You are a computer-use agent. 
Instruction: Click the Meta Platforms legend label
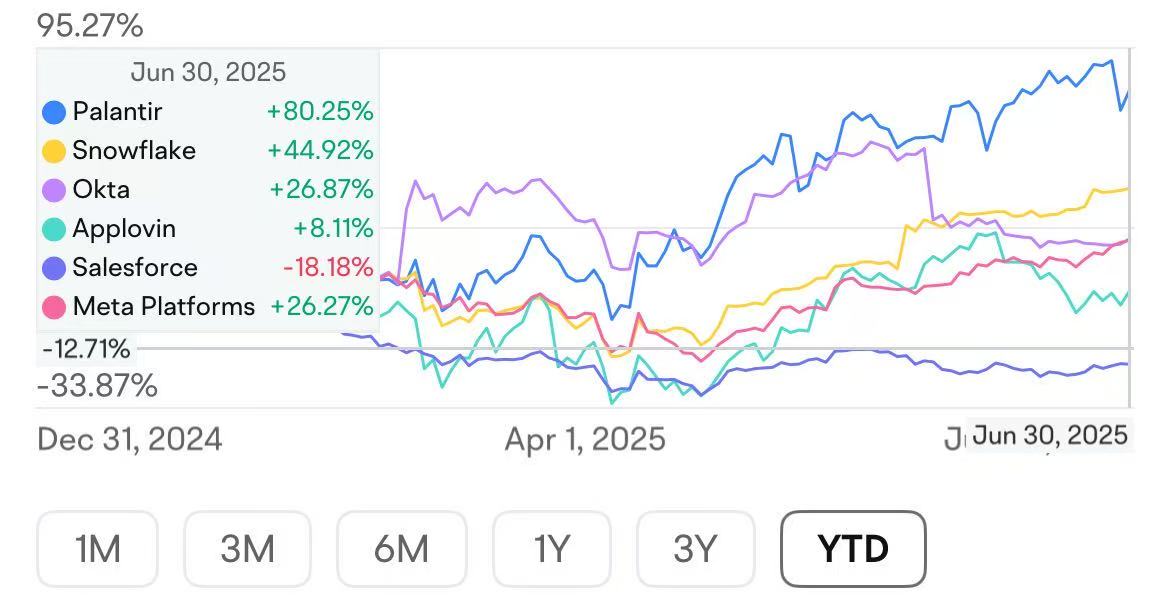point(163,306)
